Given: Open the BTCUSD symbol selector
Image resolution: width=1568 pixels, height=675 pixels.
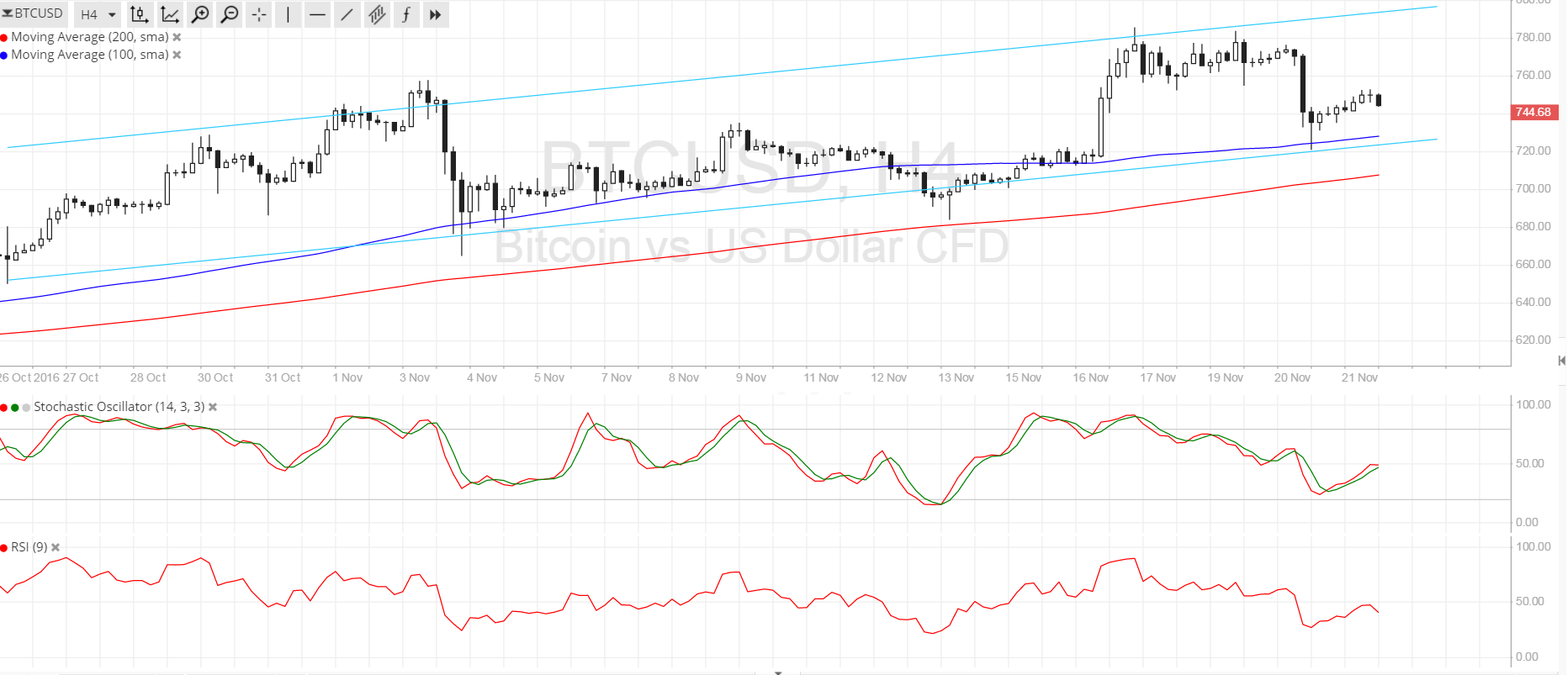Looking at the screenshot, I should coord(34,13).
